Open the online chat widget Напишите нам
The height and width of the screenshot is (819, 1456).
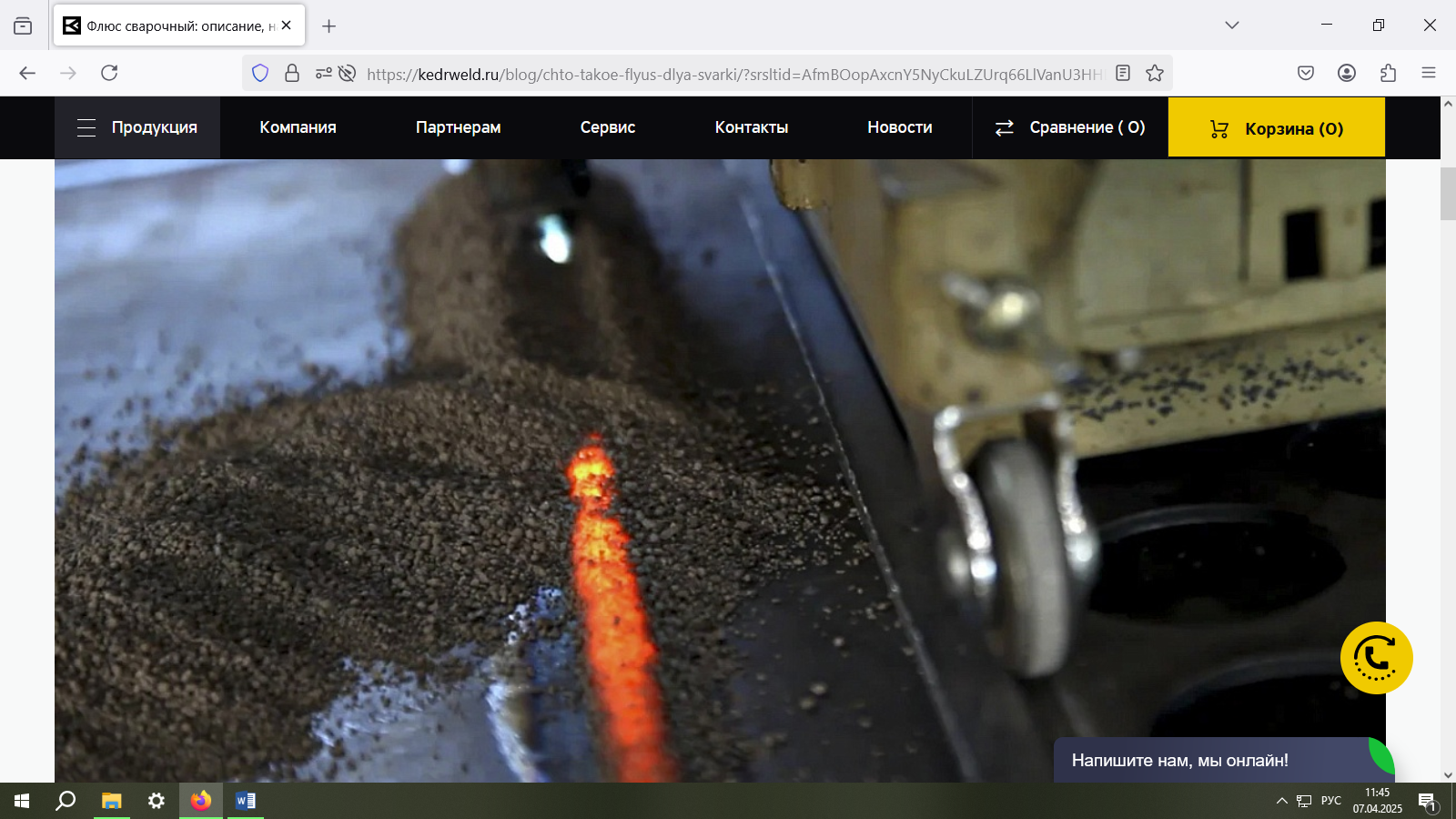1179,761
